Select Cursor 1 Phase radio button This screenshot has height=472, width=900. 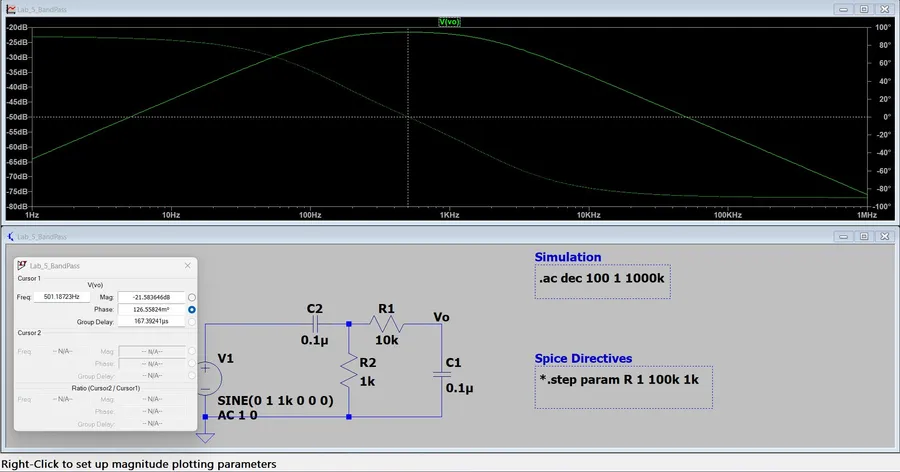click(x=192, y=309)
